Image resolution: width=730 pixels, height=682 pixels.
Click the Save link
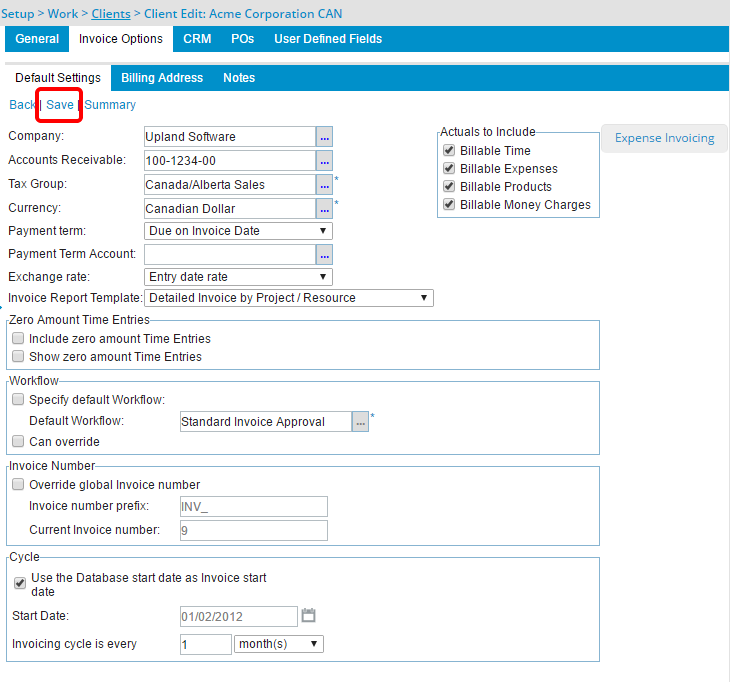pyautogui.click(x=60, y=105)
